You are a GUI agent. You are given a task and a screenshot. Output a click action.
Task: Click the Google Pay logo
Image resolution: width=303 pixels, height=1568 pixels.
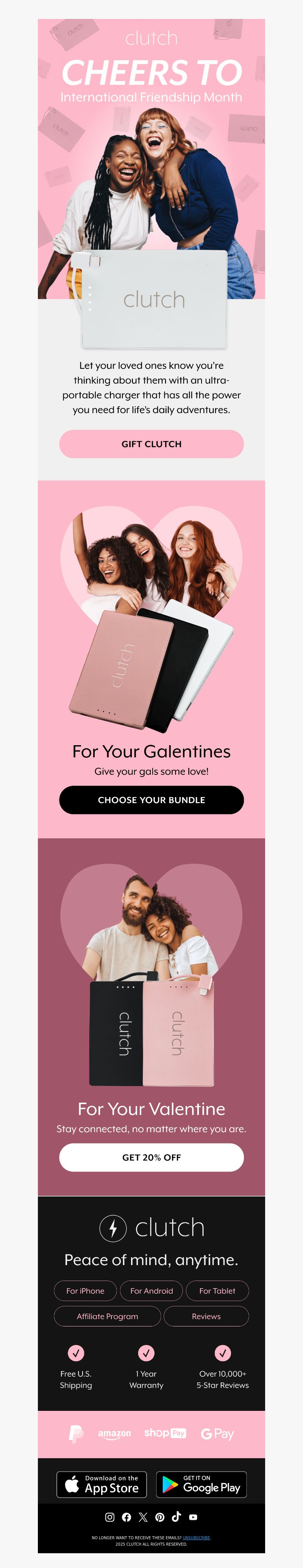pos(217,1434)
